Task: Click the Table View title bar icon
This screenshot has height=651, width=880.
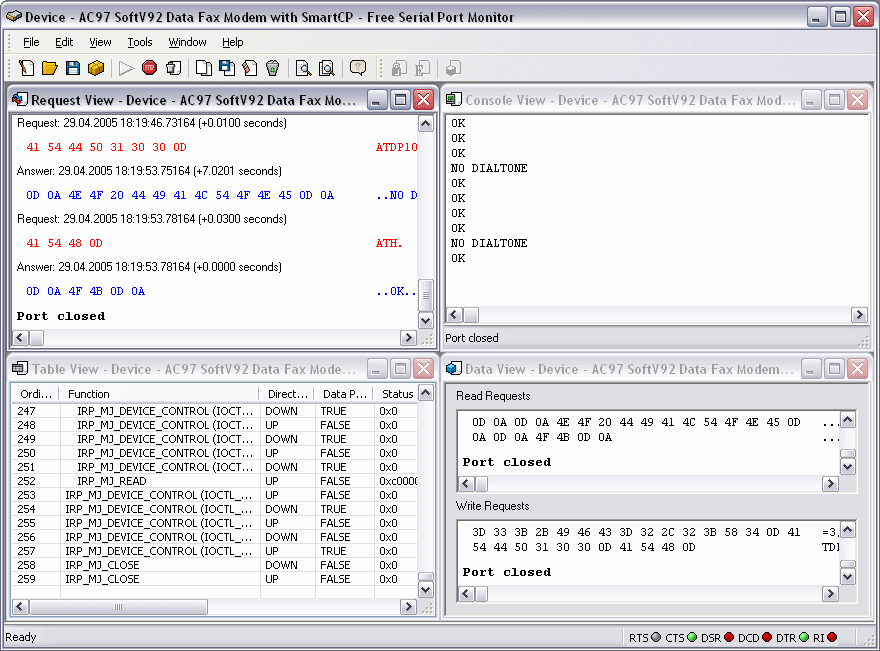Action: click(20, 369)
